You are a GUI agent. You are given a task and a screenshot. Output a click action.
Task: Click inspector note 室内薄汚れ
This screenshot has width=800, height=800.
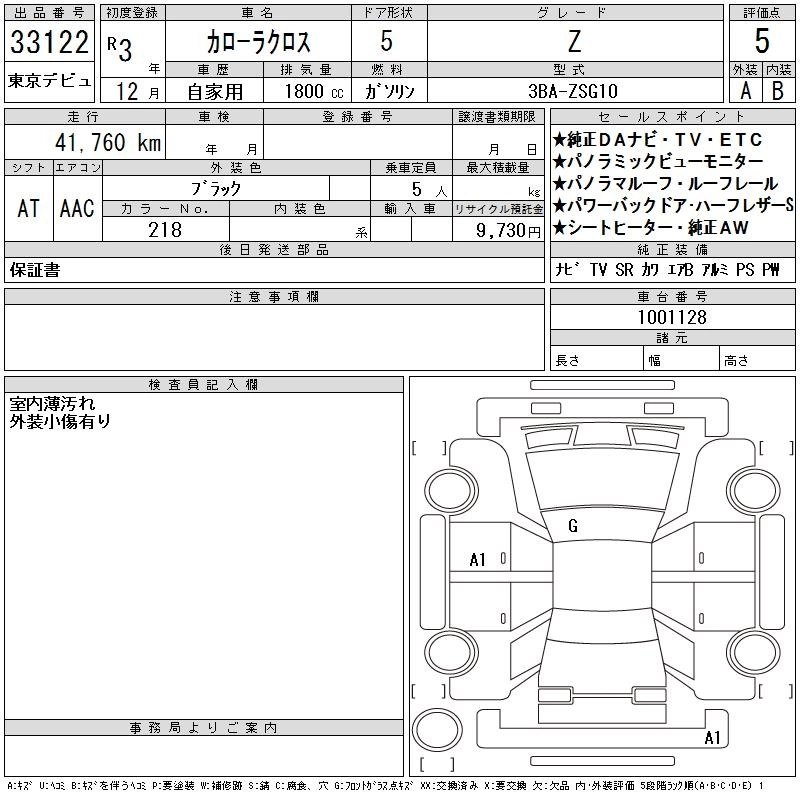click(x=52, y=404)
